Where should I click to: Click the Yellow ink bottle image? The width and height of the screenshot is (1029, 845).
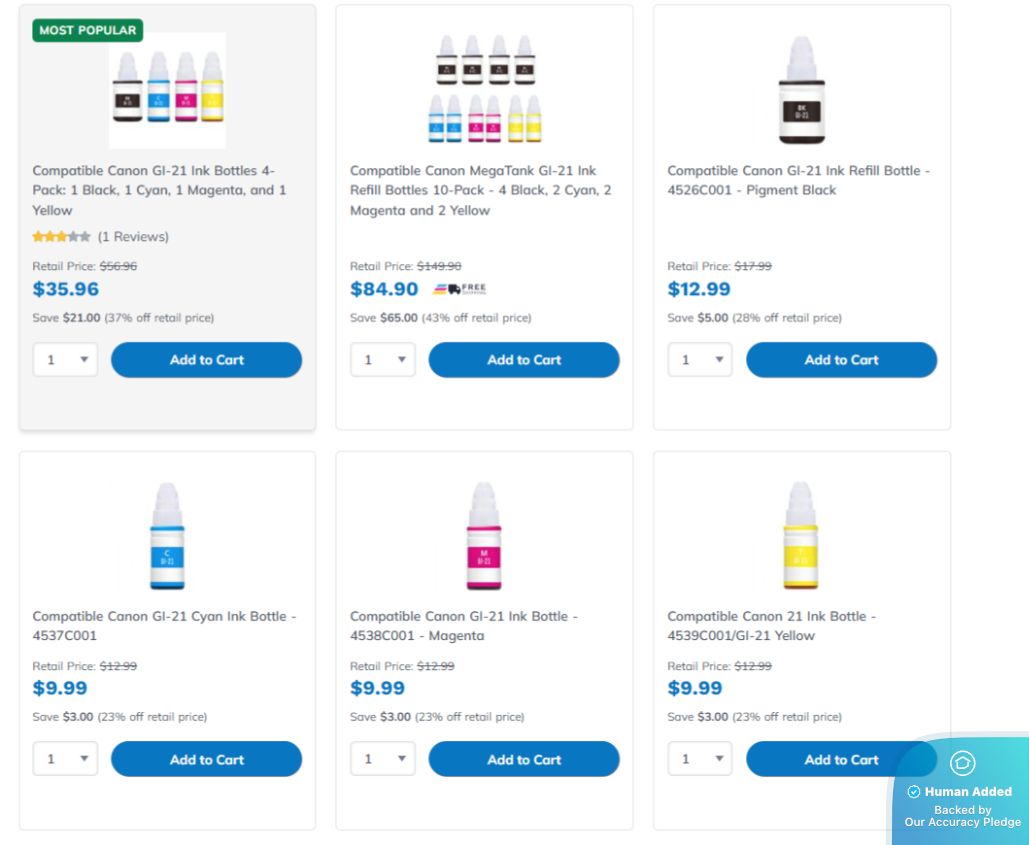pos(801,536)
